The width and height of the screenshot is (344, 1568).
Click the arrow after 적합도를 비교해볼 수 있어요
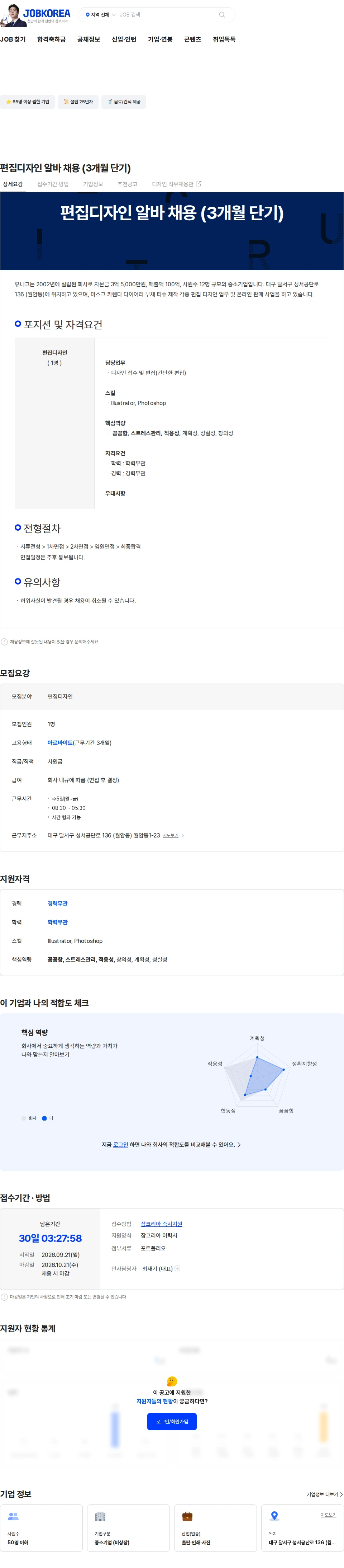(239, 1145)
